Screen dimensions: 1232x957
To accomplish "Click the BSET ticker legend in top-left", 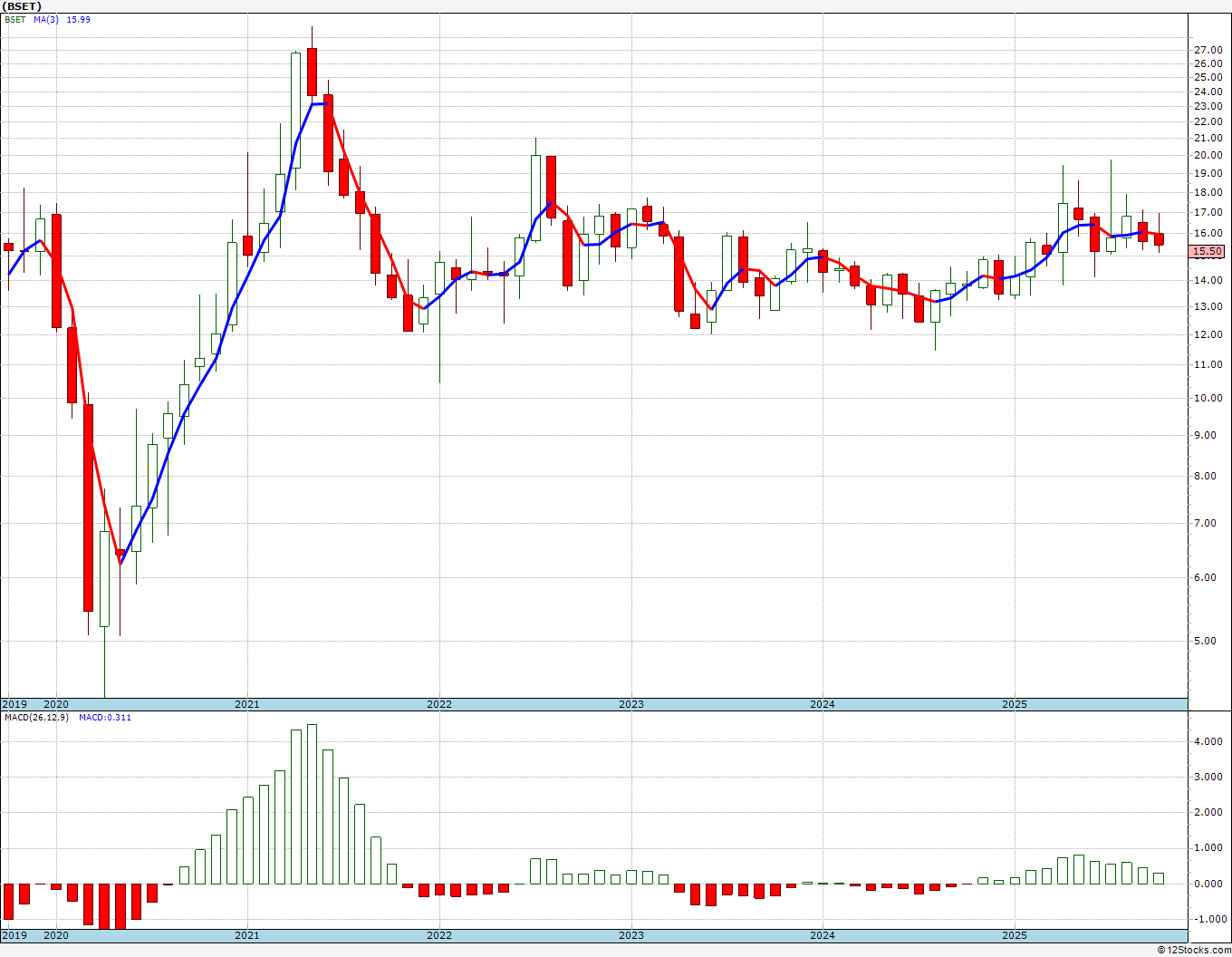I will point(14,19).
